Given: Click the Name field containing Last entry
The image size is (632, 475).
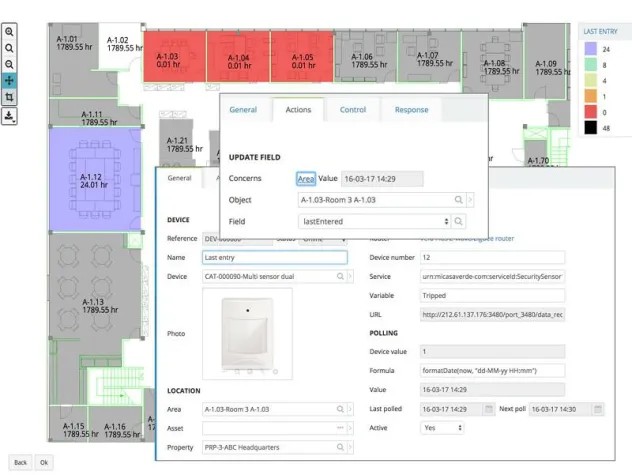Looking at the screenshot, I should [274, 257].
